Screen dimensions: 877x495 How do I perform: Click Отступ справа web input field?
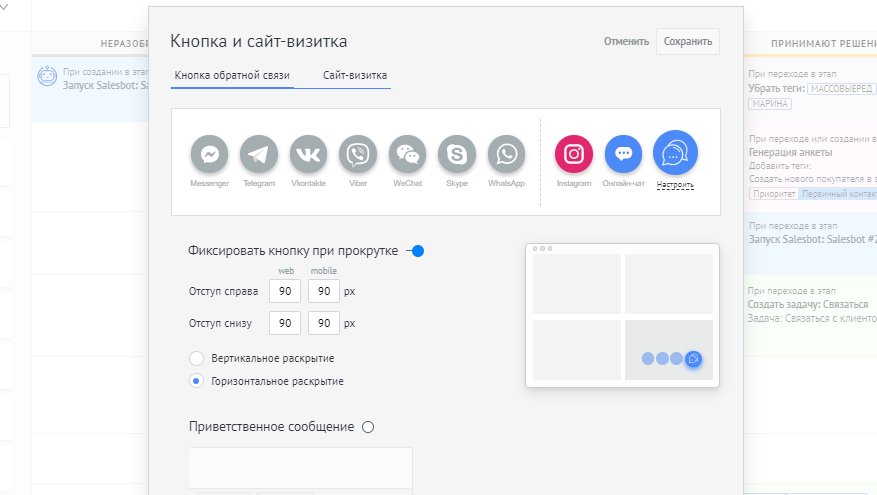[285, 291]
